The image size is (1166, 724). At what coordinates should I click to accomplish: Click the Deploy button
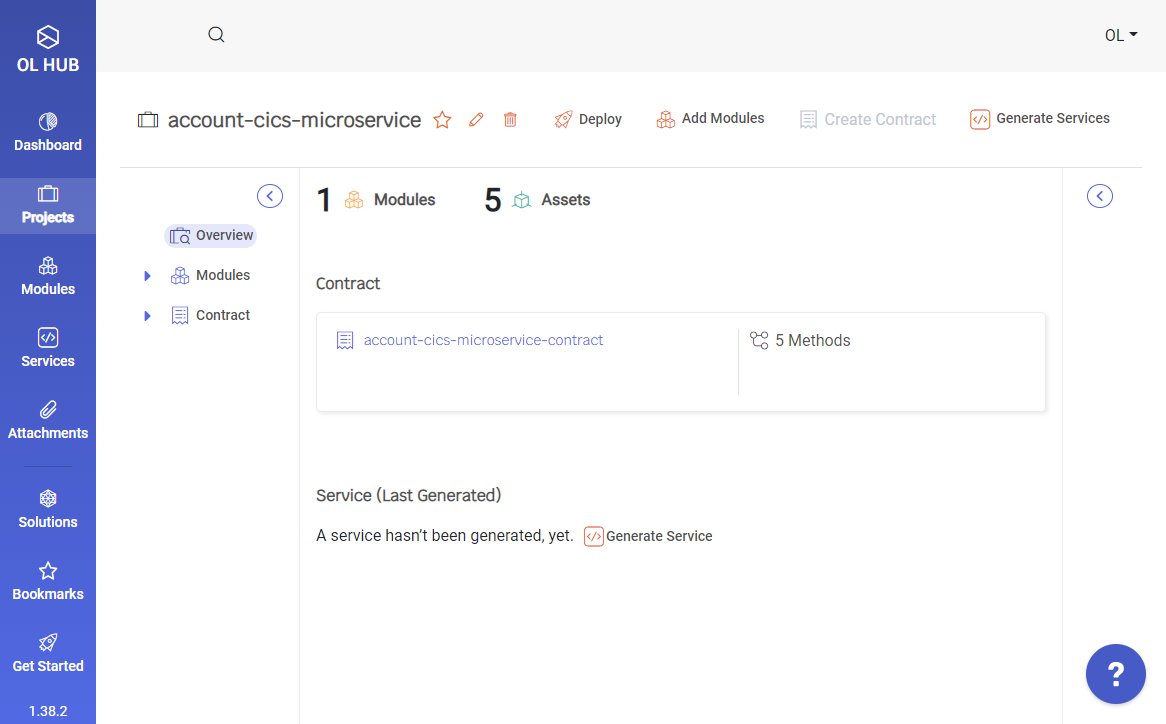[588, 119]
